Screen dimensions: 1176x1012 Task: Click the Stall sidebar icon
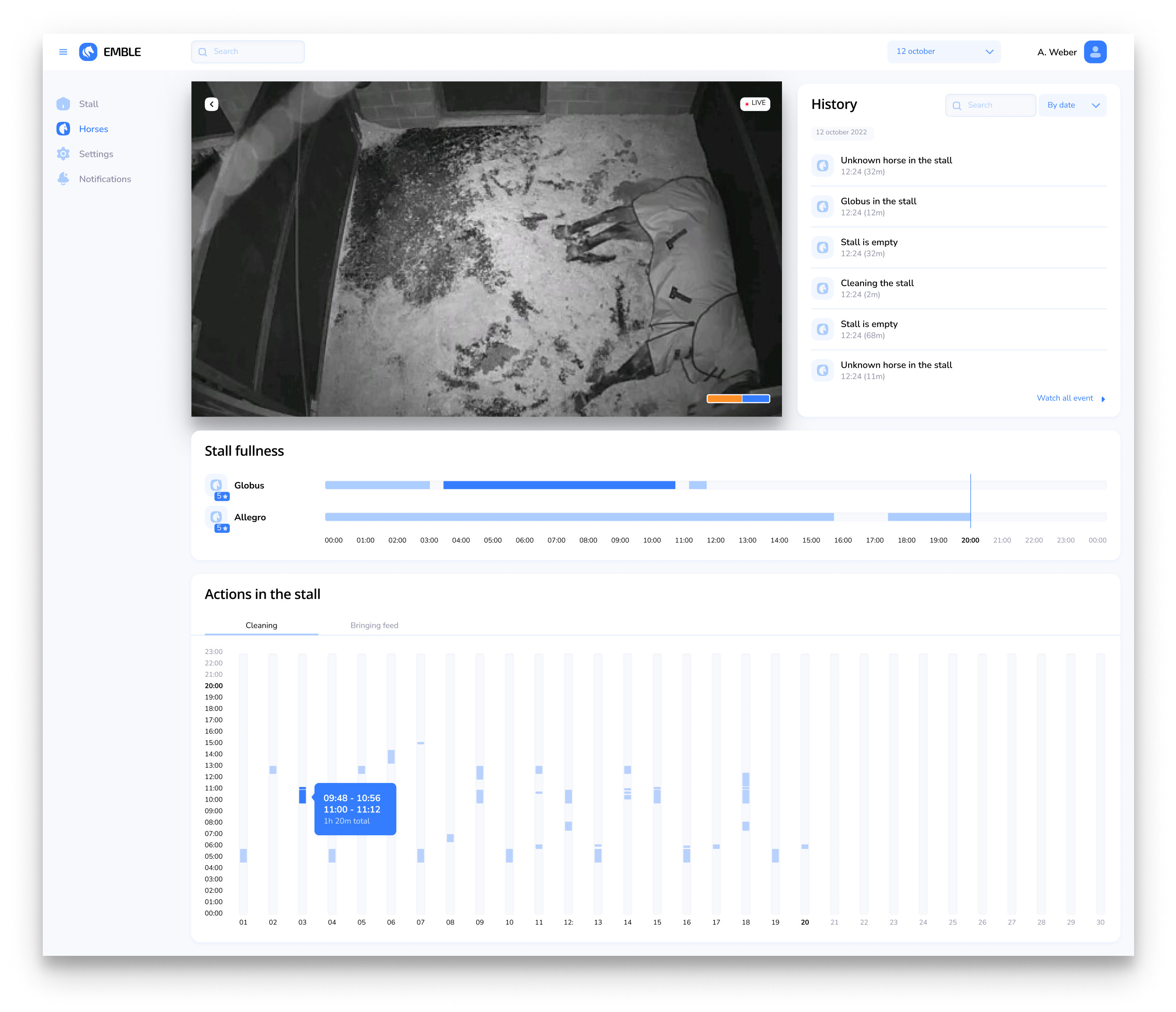63,104
